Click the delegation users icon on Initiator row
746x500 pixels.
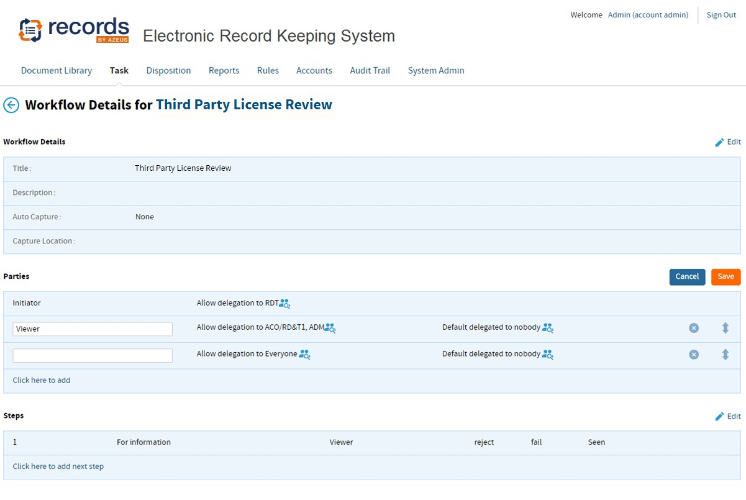click(284, 303)
